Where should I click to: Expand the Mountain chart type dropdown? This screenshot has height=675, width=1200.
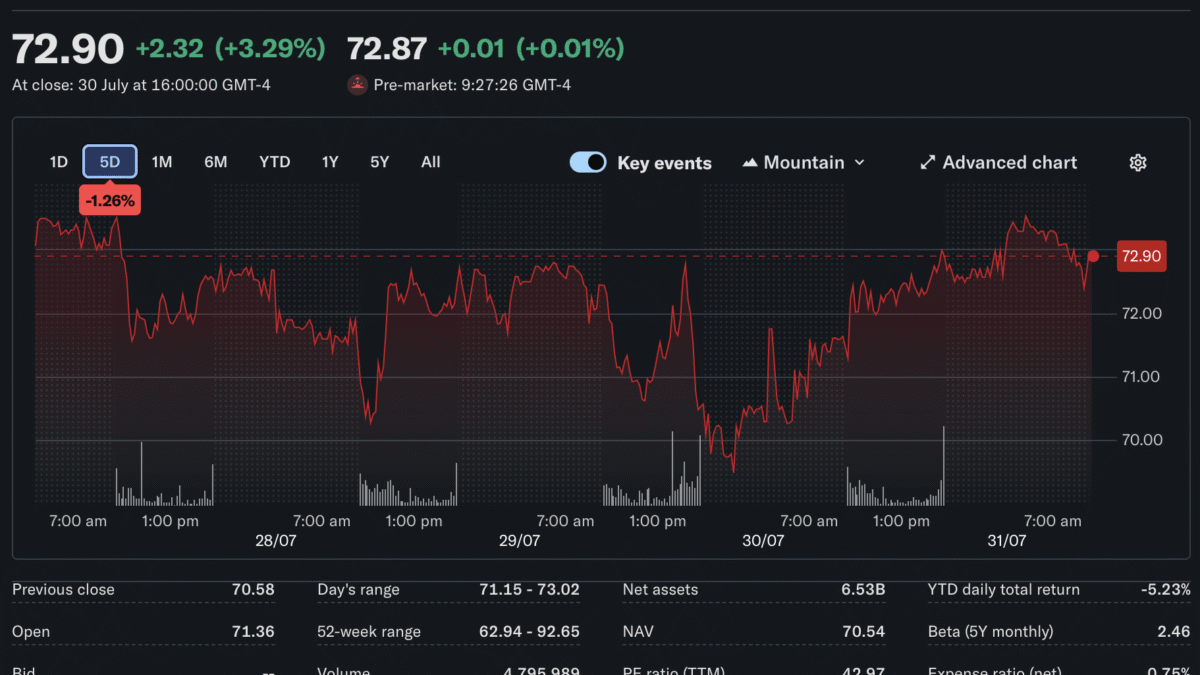(859, 162)
